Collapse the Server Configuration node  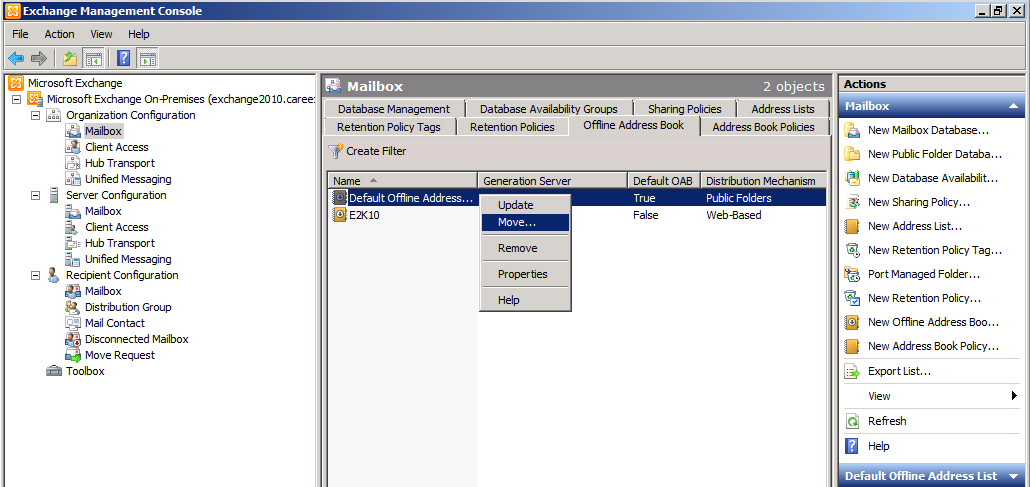pos(35,195)
